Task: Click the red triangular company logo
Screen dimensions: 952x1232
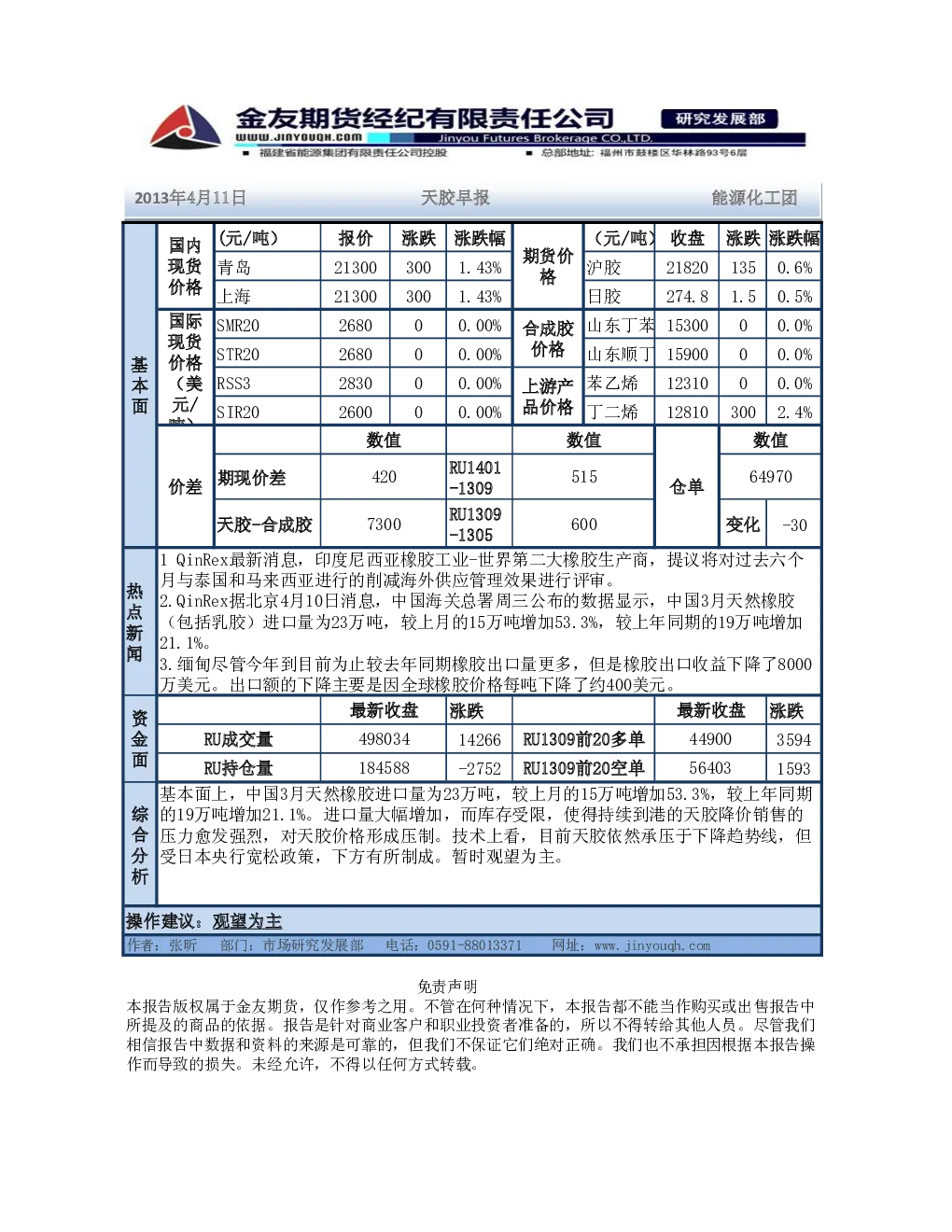Action: pos(185,128)
